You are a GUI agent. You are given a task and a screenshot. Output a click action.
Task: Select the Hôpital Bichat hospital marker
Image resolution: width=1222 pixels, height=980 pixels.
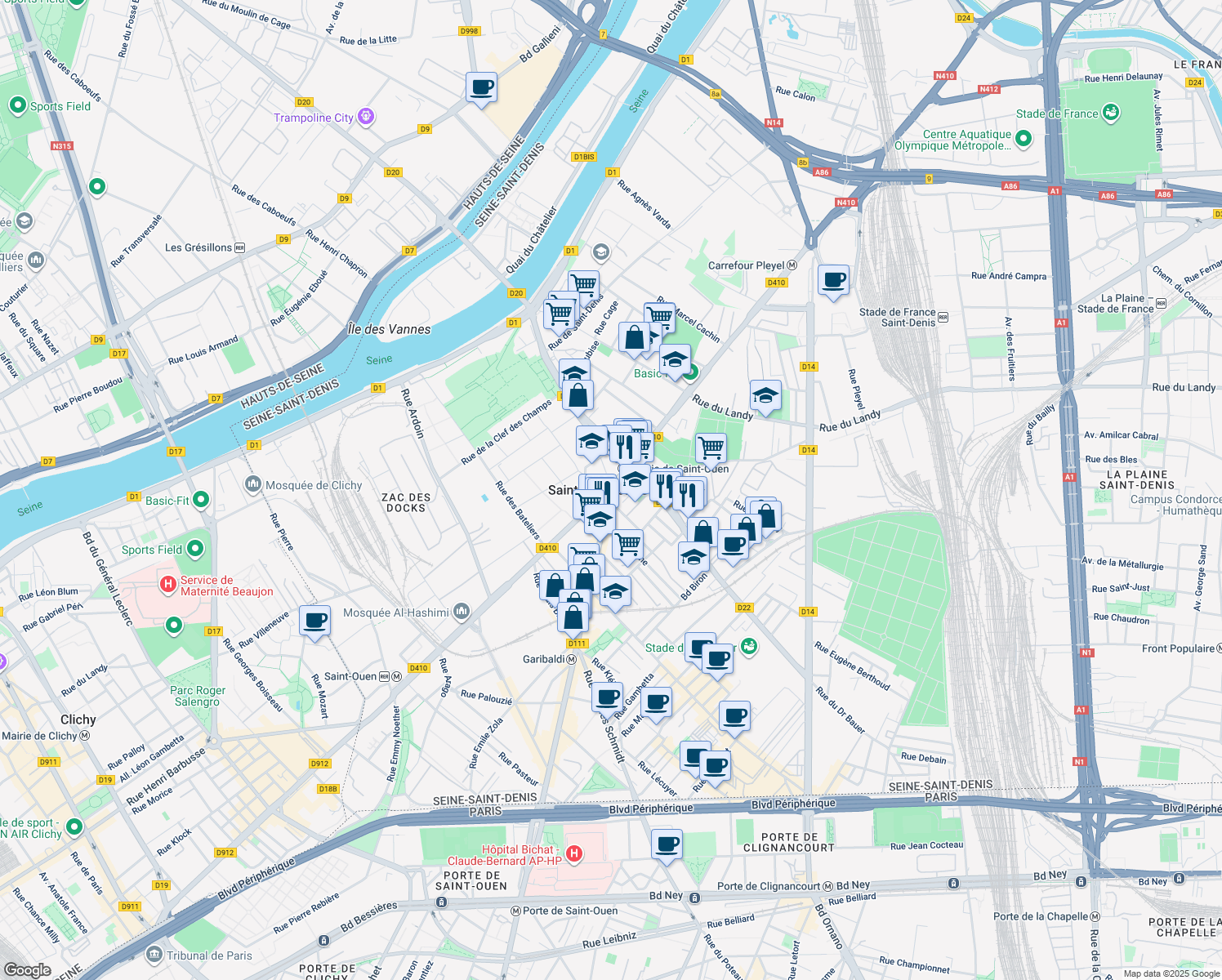[576, 854]
